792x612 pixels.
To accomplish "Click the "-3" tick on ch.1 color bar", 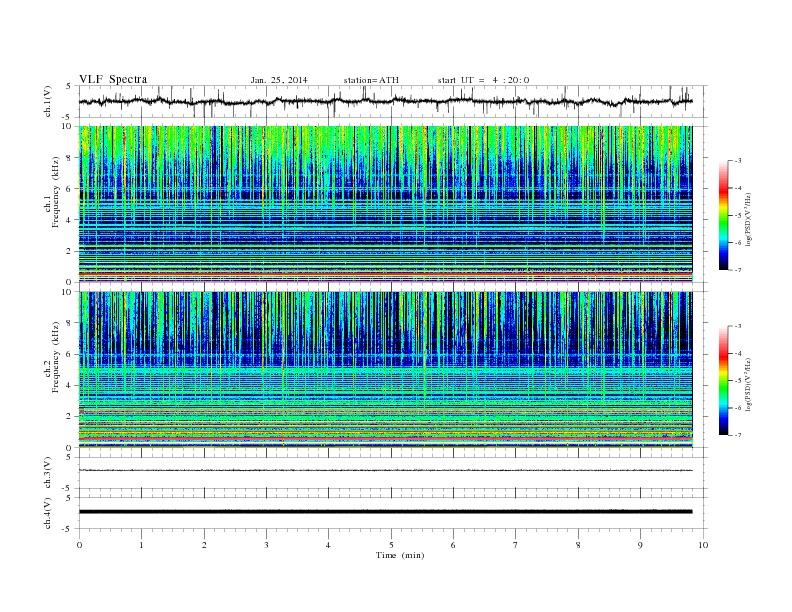I will pos(737,161).
